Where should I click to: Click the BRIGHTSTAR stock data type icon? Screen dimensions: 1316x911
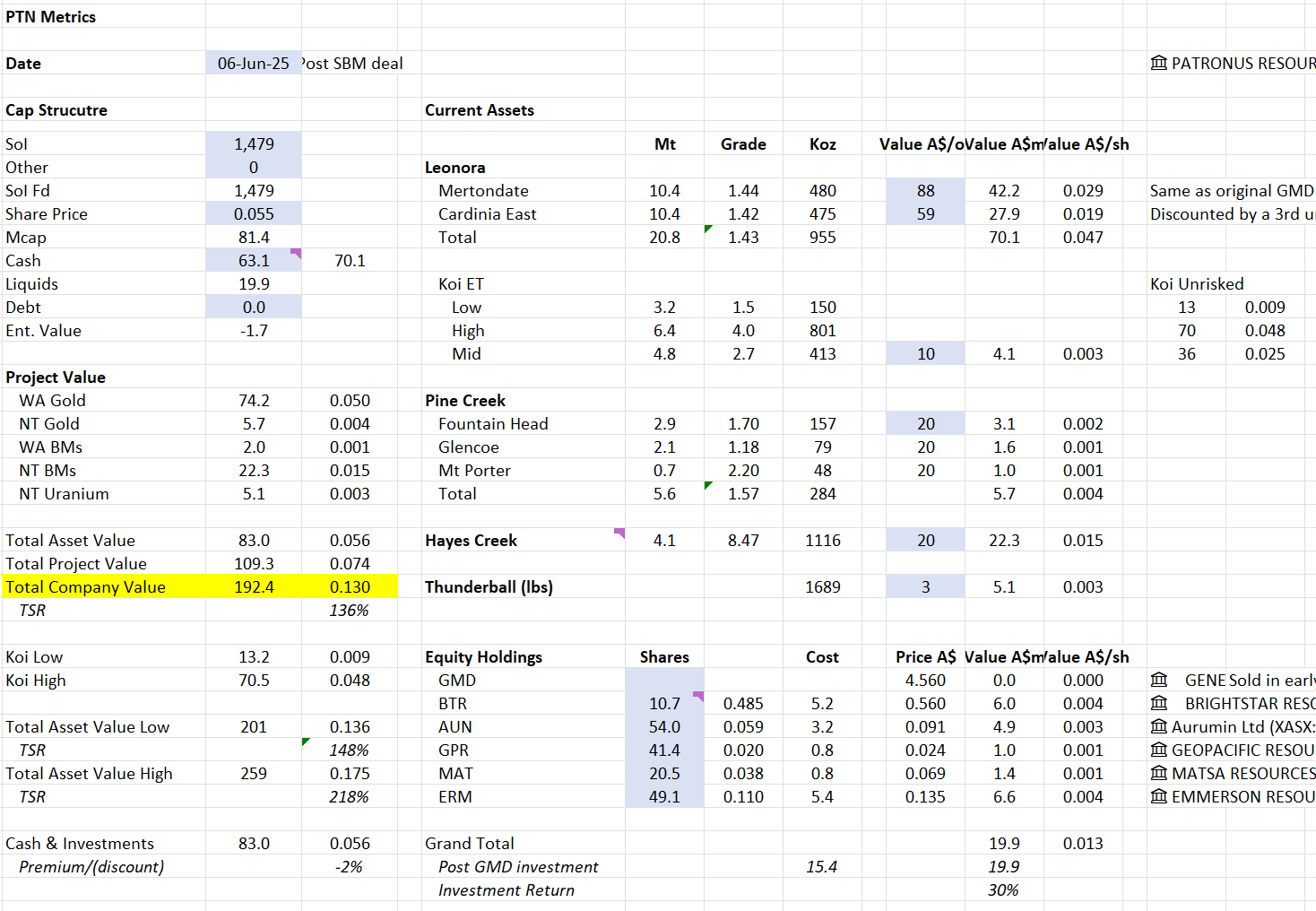(1159, 703)
